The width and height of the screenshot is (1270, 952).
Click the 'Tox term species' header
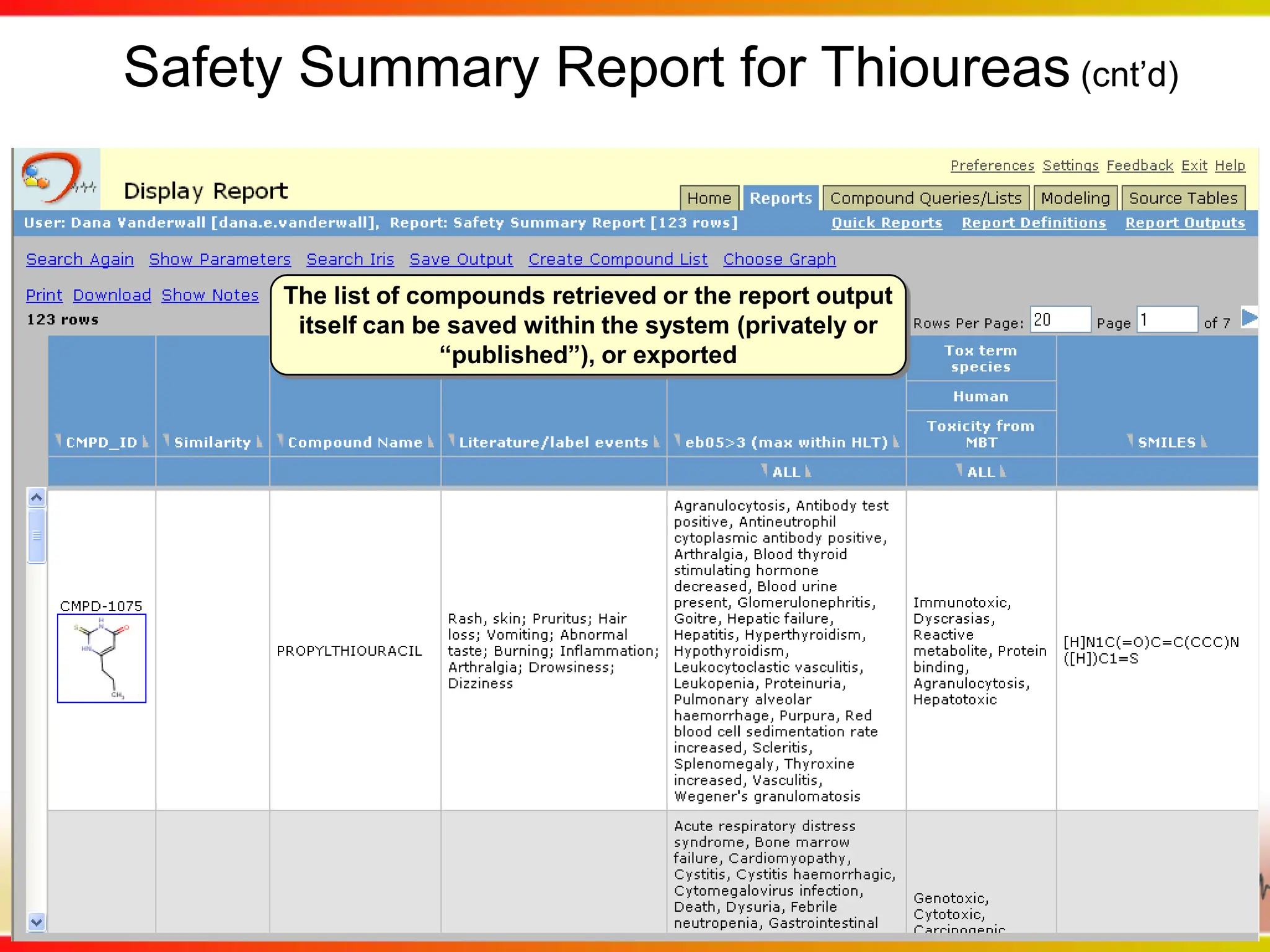981,358
